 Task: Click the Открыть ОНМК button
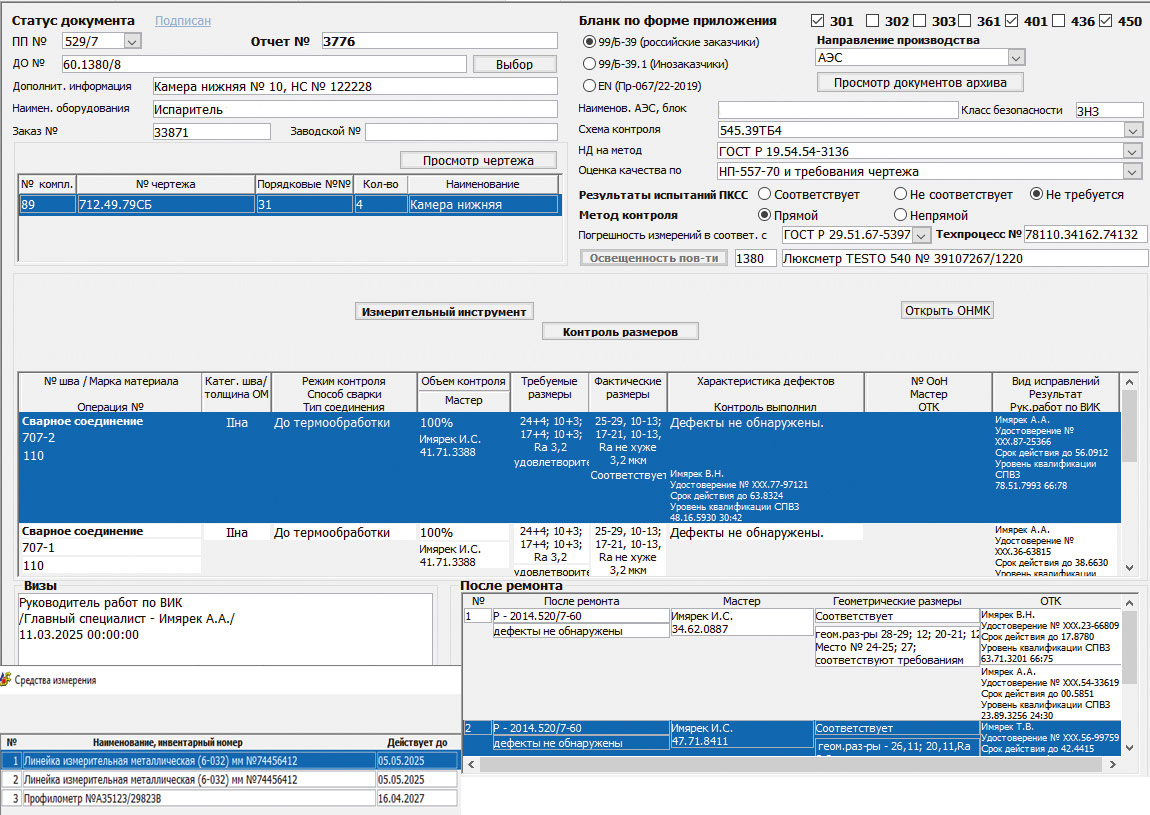(947, 310)
